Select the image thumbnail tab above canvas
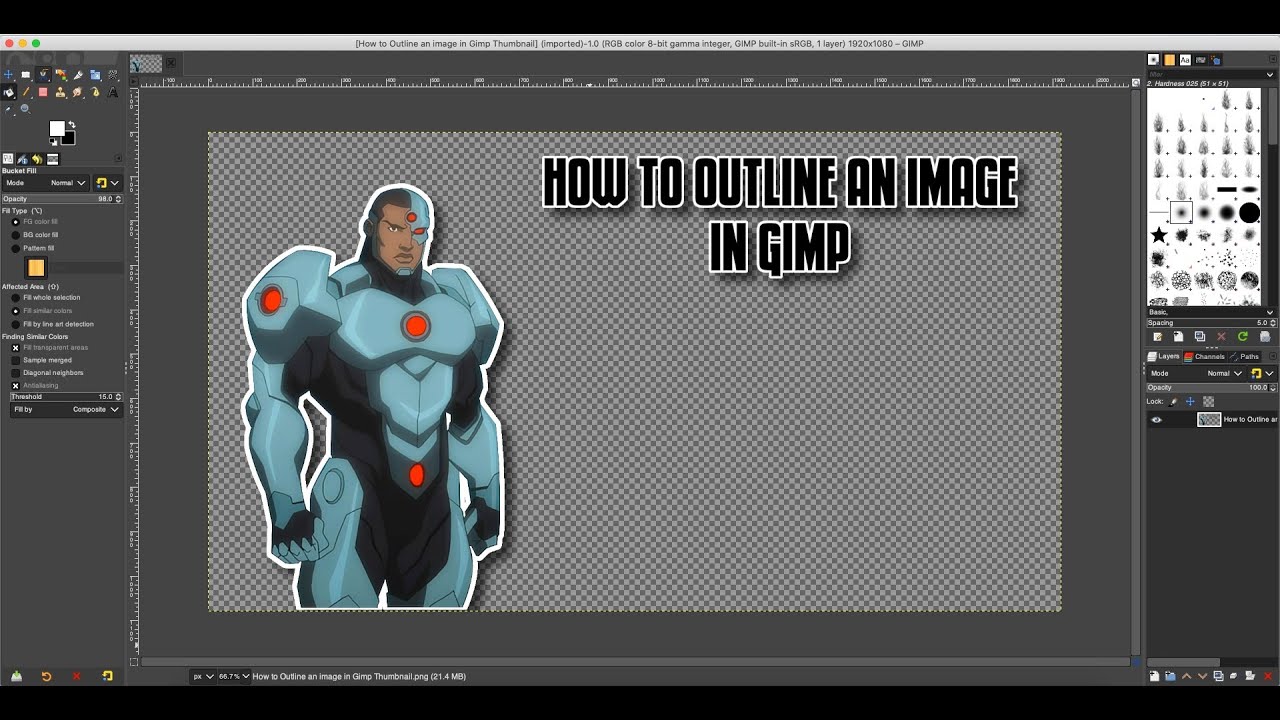This screenshot has width=1280, height=720. coord(146,63)
